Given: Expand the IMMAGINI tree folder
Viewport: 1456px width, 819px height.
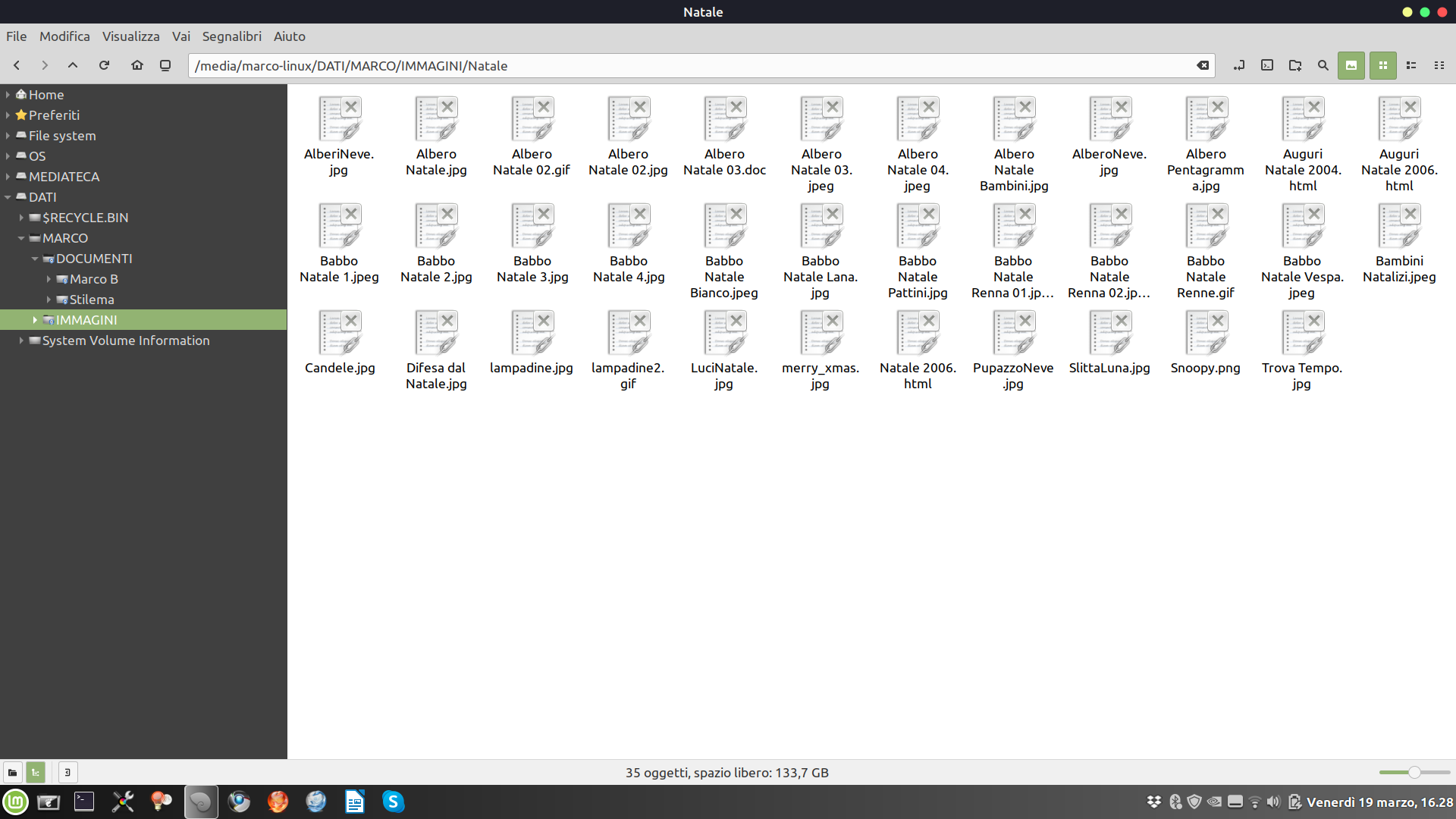Looking at the screenshot, I should click(35, 320).
